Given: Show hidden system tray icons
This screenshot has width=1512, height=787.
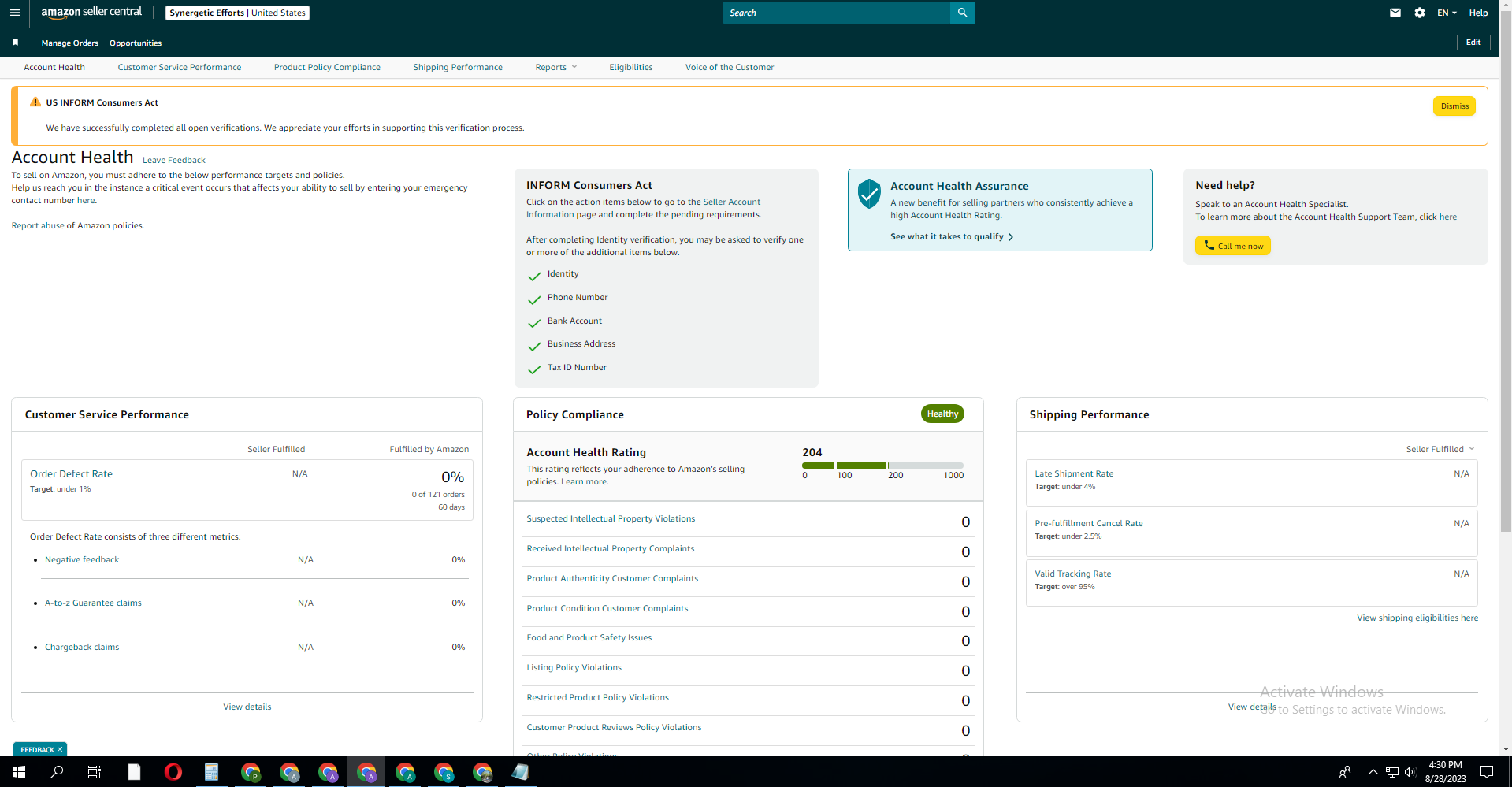Looking at the screenshot, I should click(1373, 772).
